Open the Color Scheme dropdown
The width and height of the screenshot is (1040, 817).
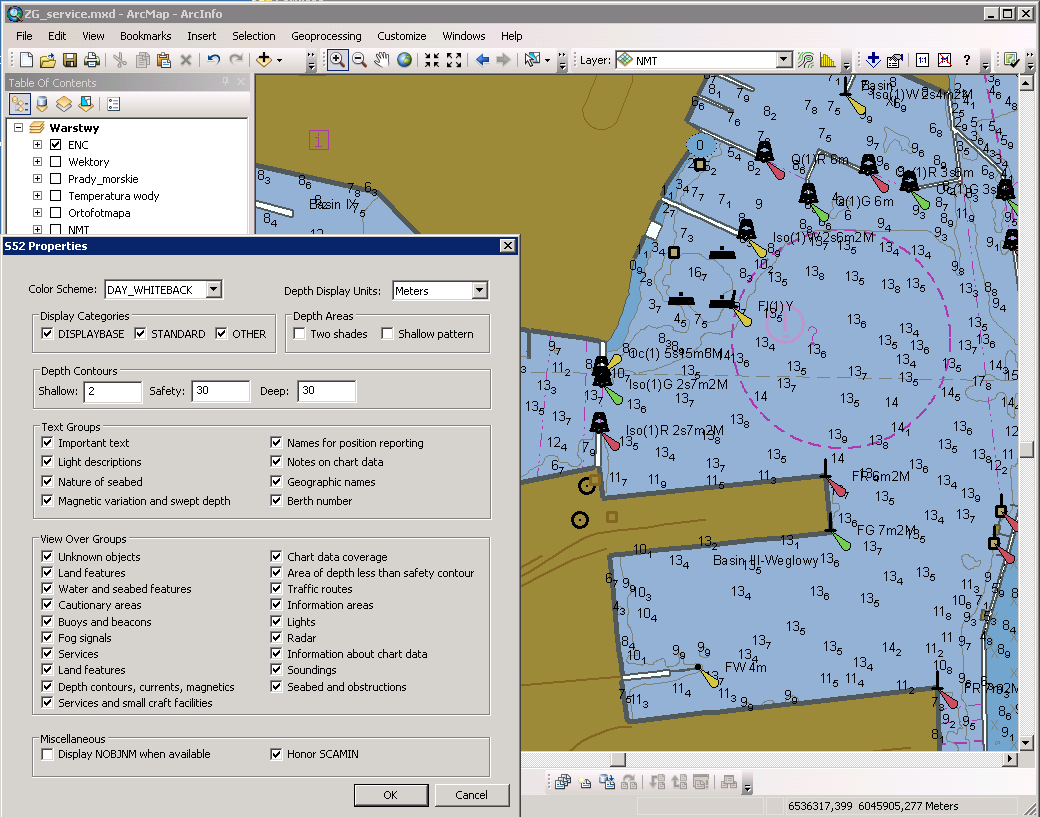tap(214, 290)
